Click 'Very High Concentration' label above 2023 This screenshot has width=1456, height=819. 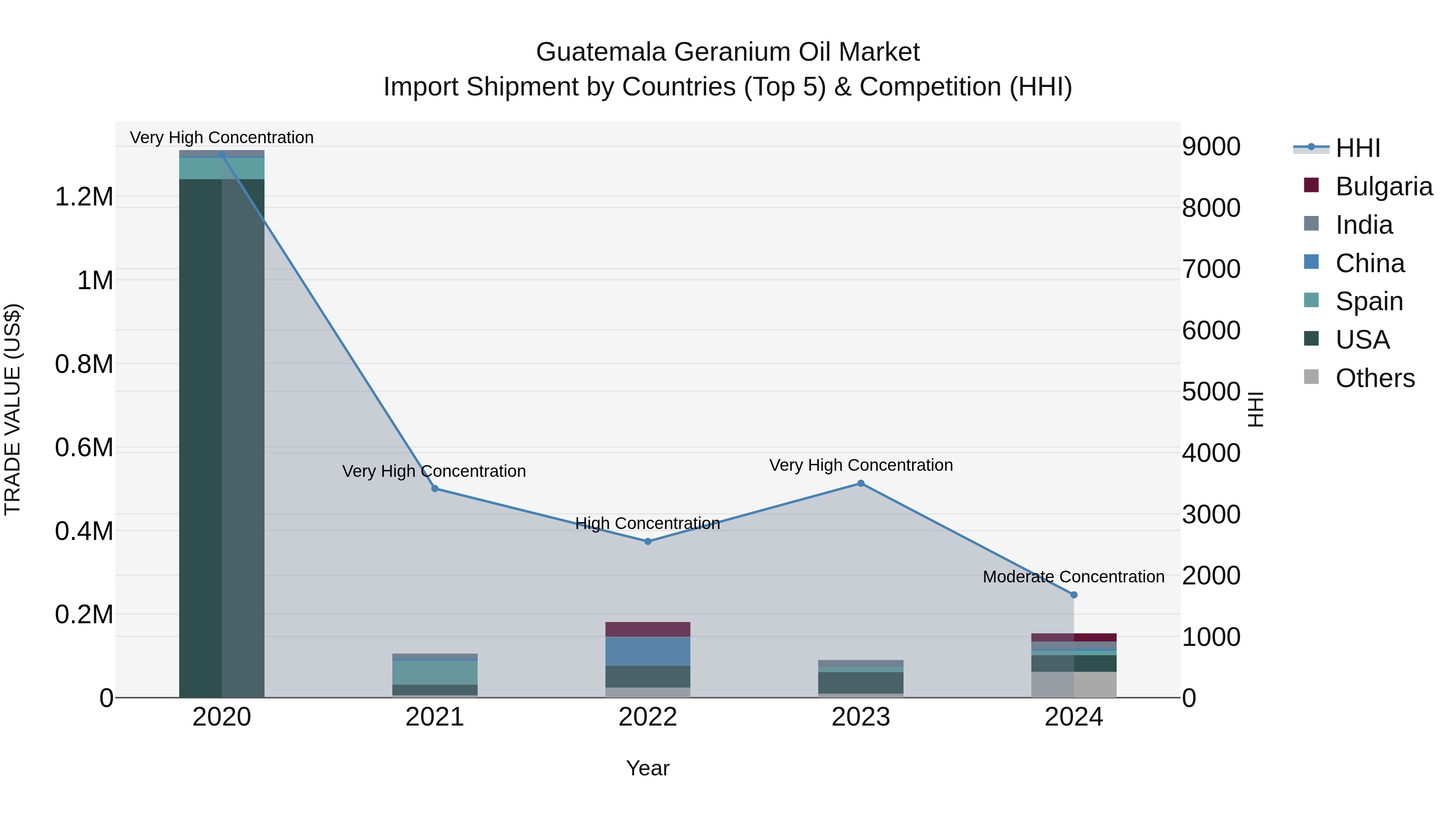[861, 465]
